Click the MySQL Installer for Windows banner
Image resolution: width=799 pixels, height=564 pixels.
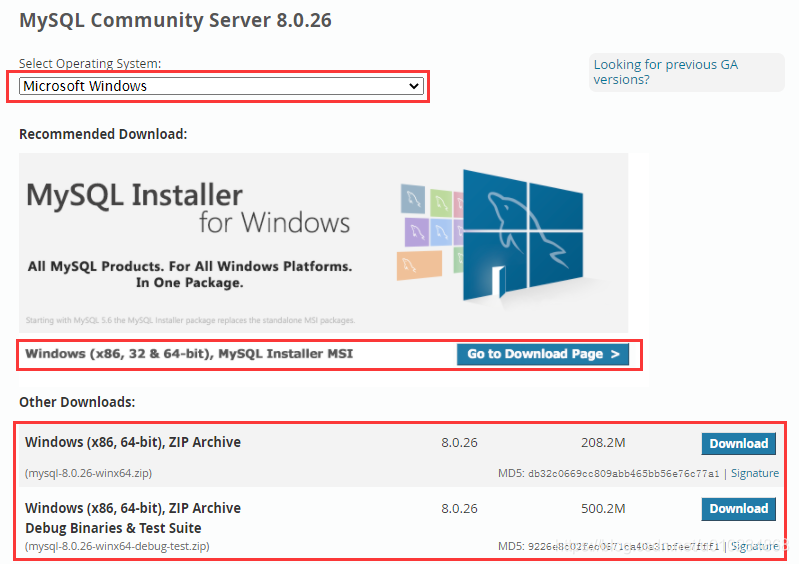(324, 243)
